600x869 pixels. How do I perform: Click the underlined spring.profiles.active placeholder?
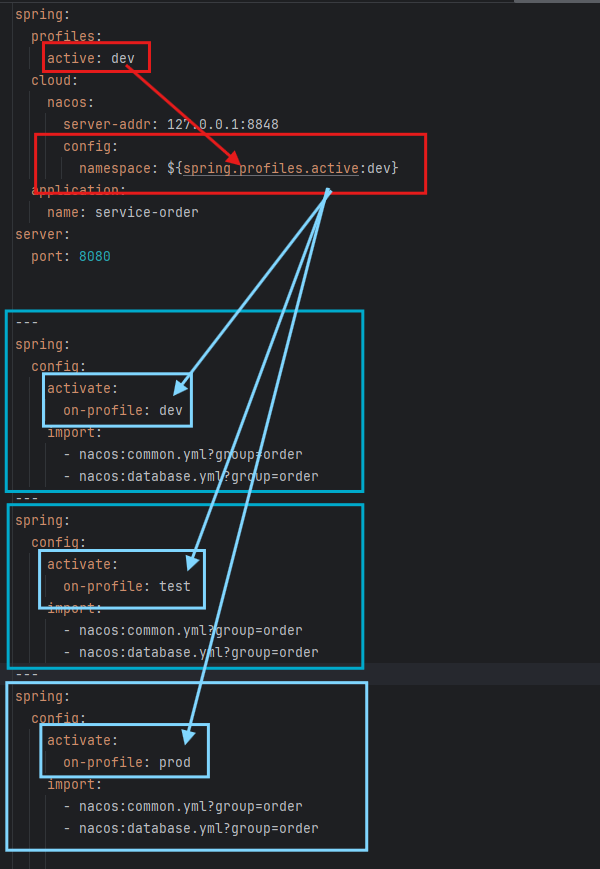coord(270,168)
